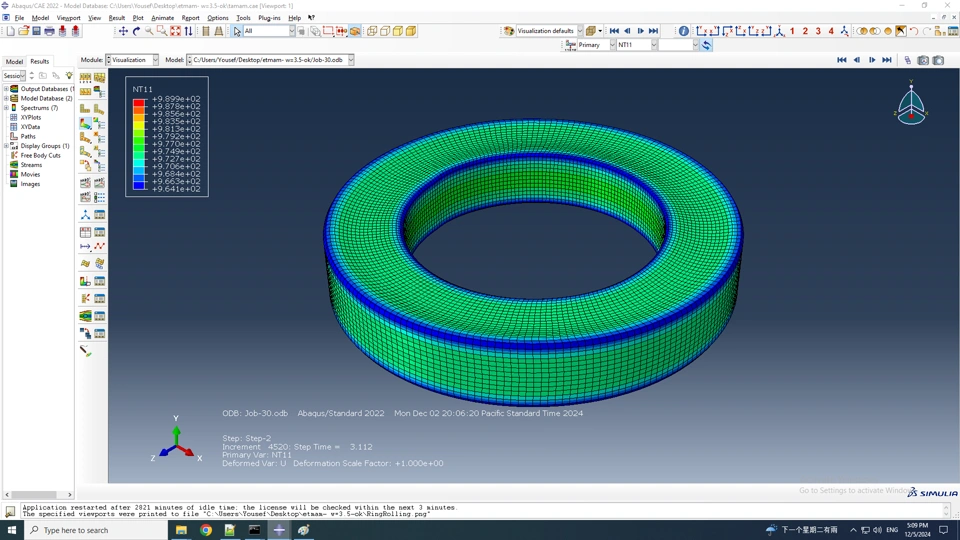Viewport: 960px width, 540px height.
Task: Click the Box Zoom View tool
Action: (162, 31)
